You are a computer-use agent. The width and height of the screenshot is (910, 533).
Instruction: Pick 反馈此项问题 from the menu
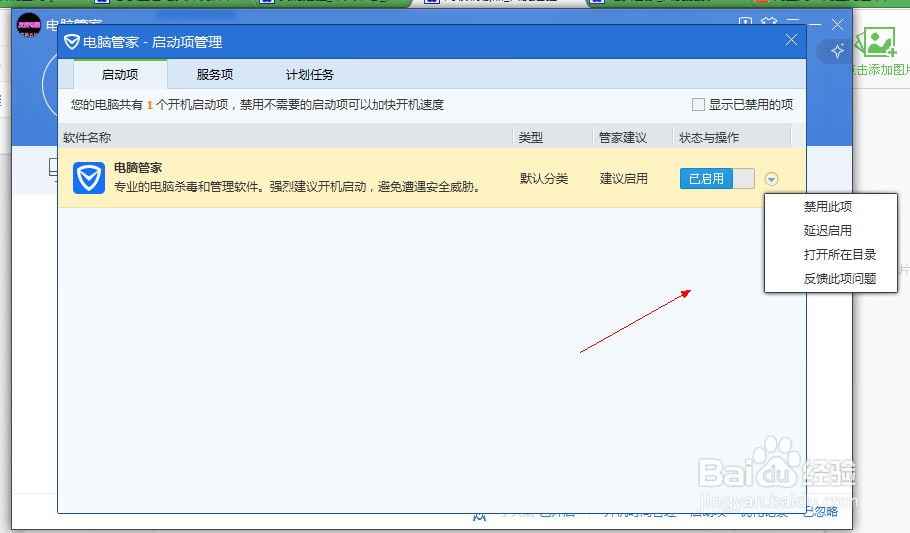pos(839,279)
